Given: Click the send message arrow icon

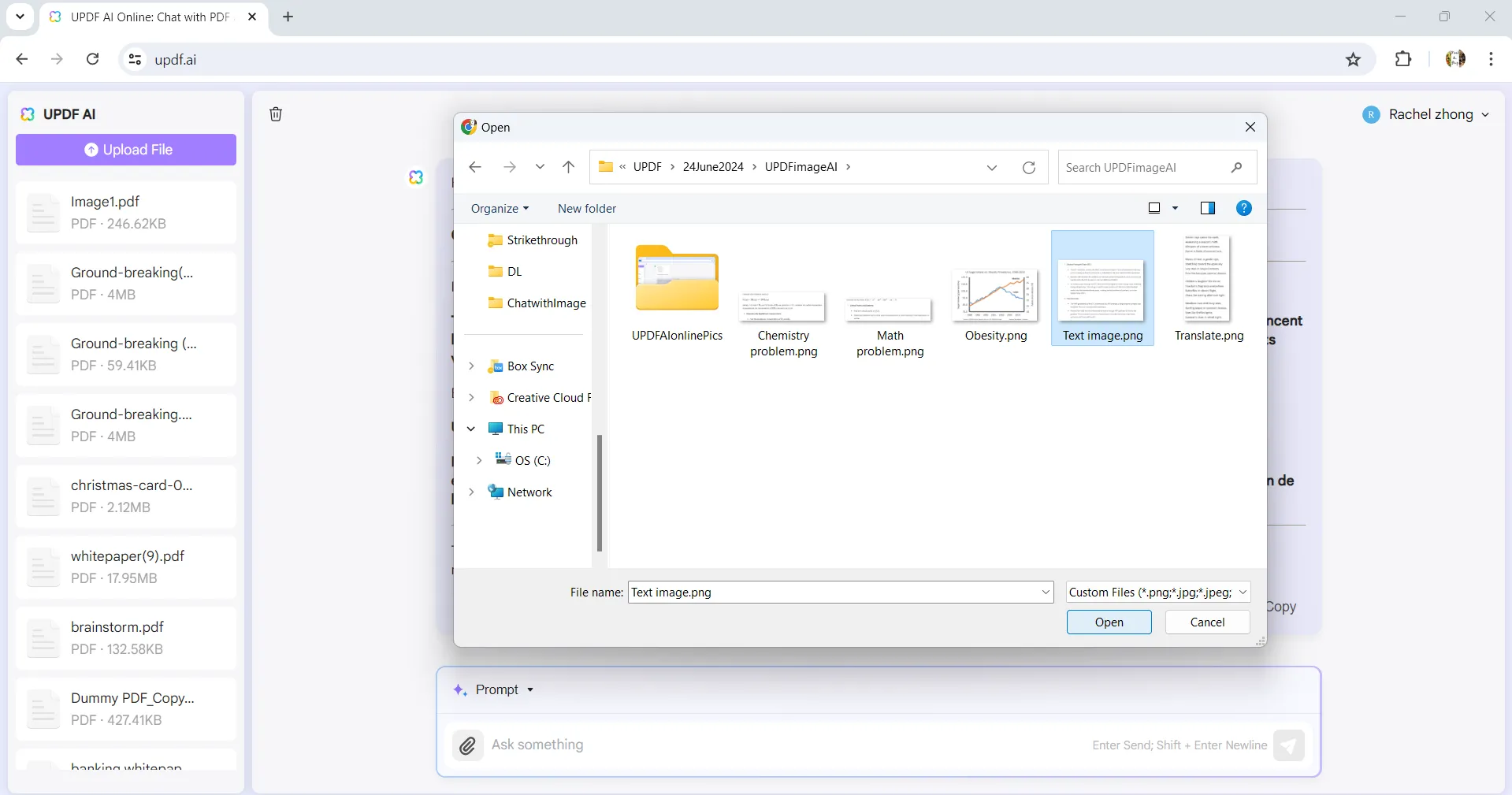Looking at the screenshot, I should pyautogui.click(x=1289, y=745).
